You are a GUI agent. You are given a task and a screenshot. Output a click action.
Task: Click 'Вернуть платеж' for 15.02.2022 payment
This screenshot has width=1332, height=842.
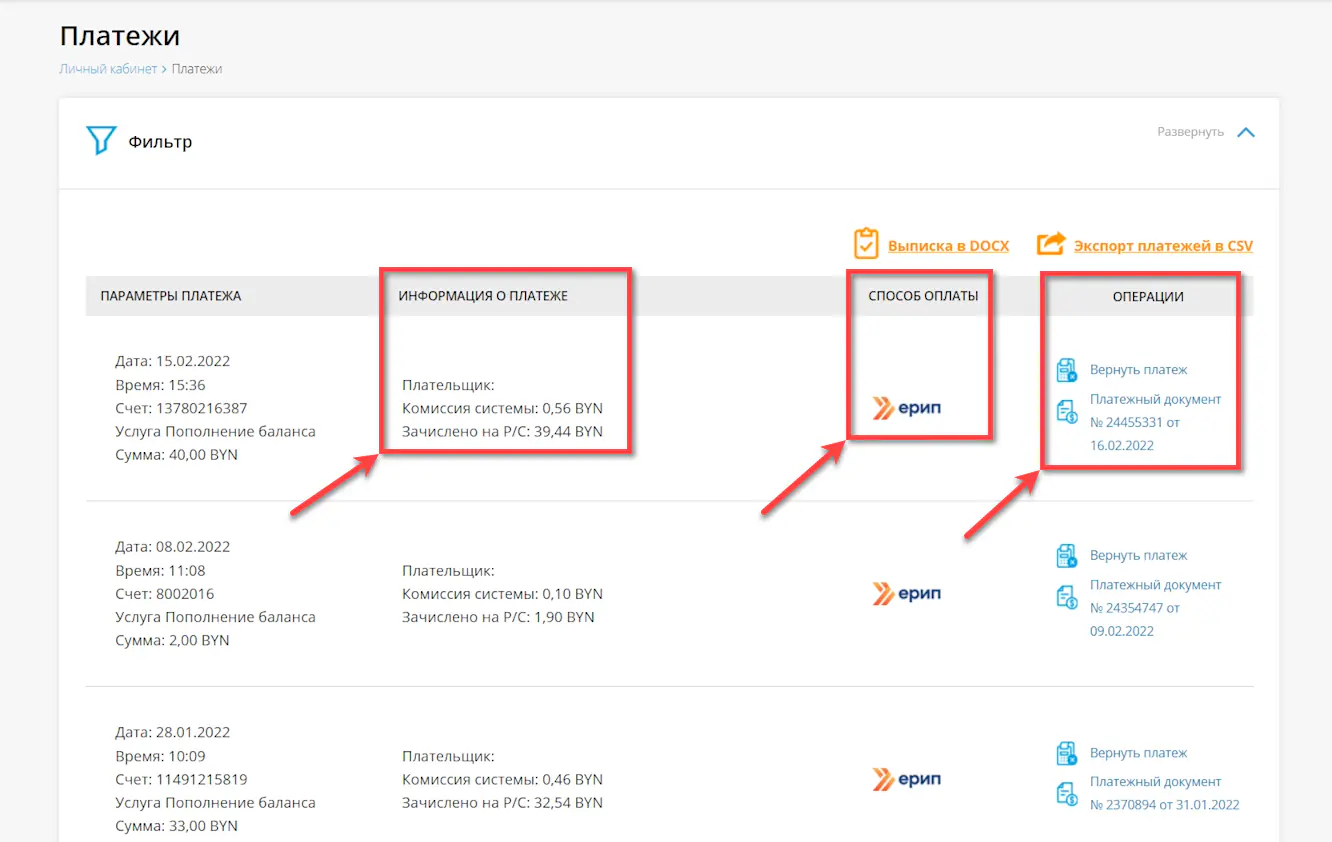[x=1138, y=370]
